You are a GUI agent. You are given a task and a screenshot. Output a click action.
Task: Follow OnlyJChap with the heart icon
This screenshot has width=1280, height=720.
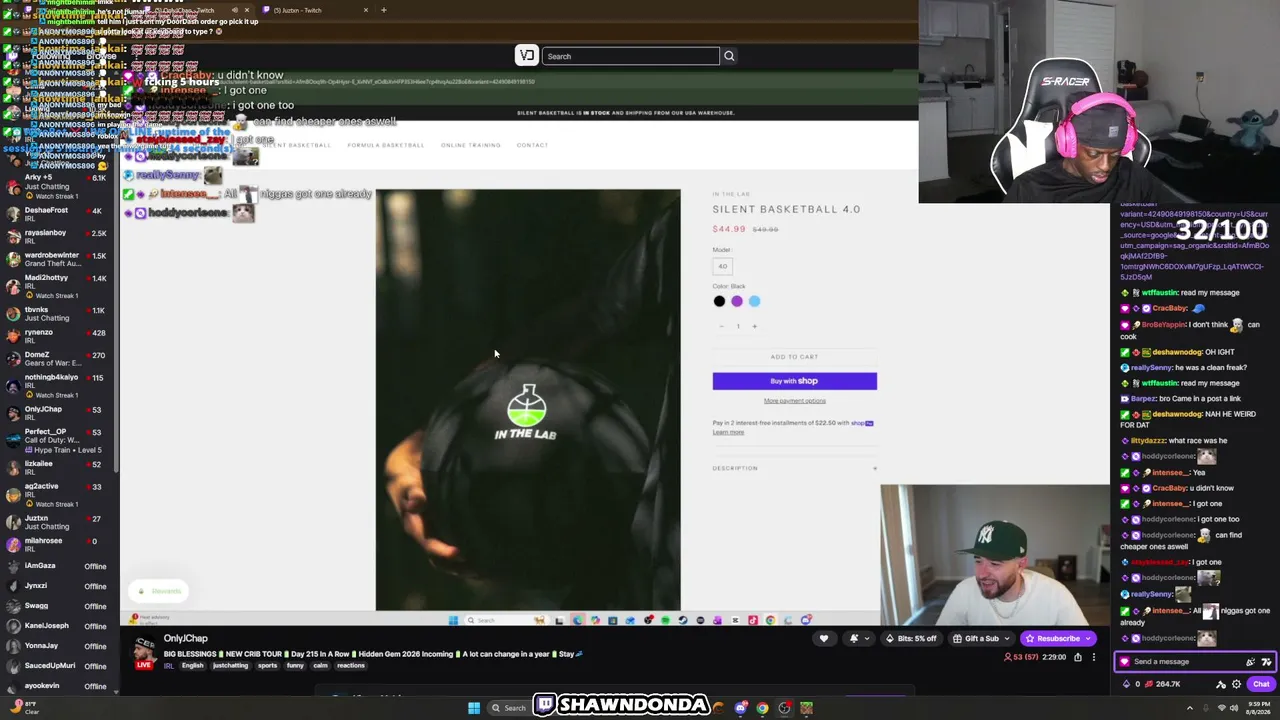coord(824,639)
